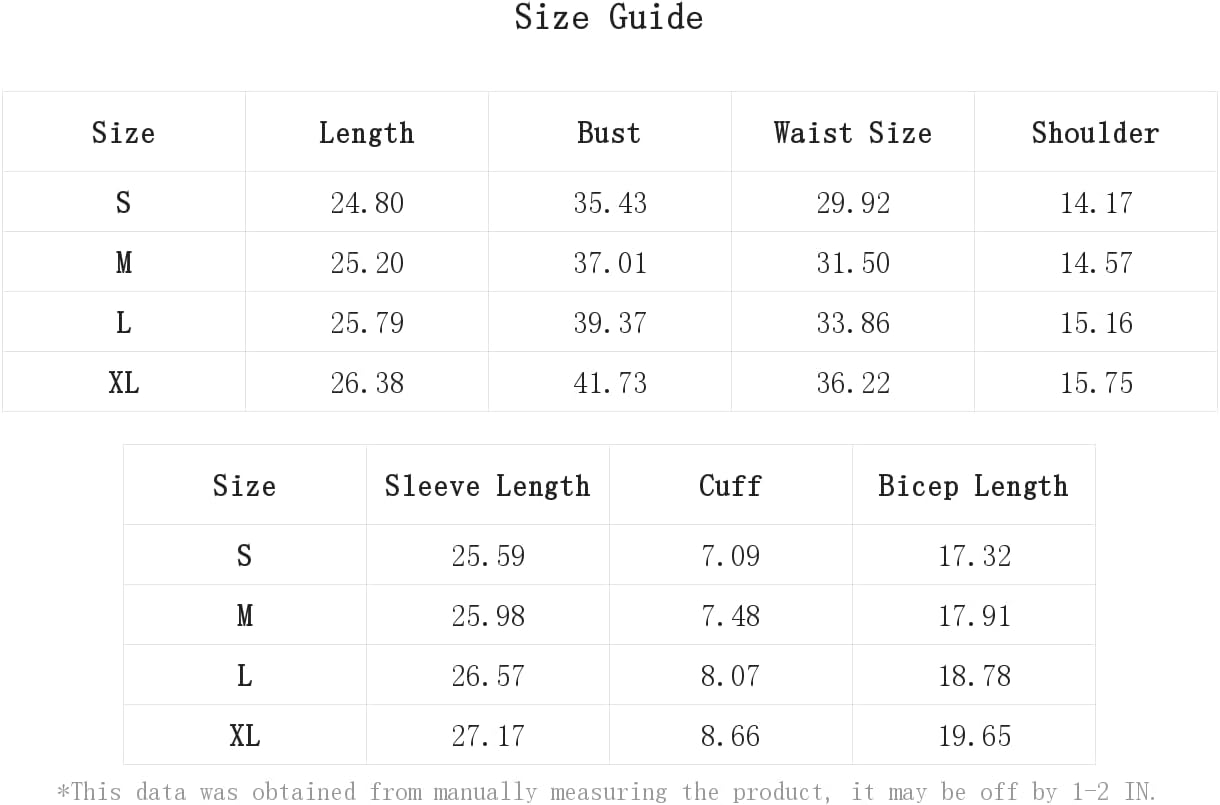Select the 27.17 sleeve length value
This screenshot has height=805, width=1220.
click(x=488, y=736)
